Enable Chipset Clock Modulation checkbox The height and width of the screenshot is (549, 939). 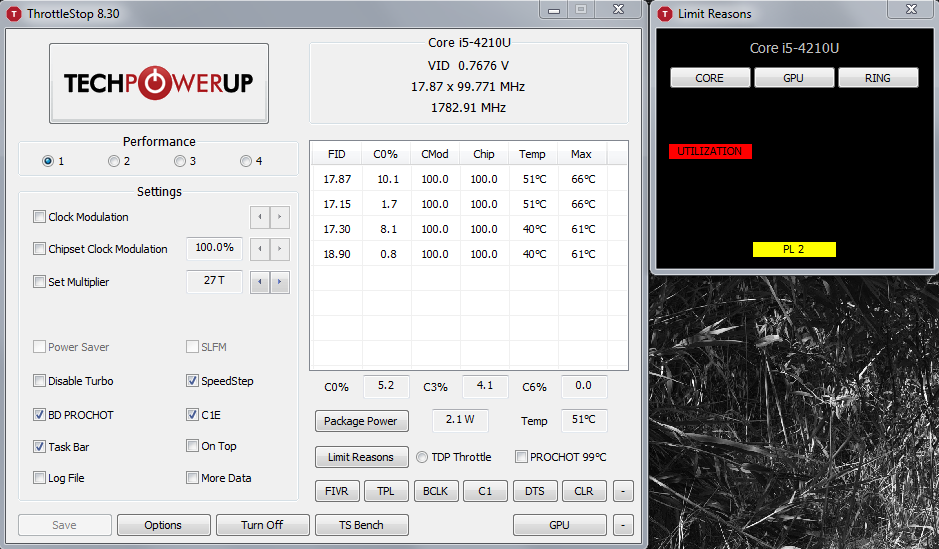[x=40, y=248]
